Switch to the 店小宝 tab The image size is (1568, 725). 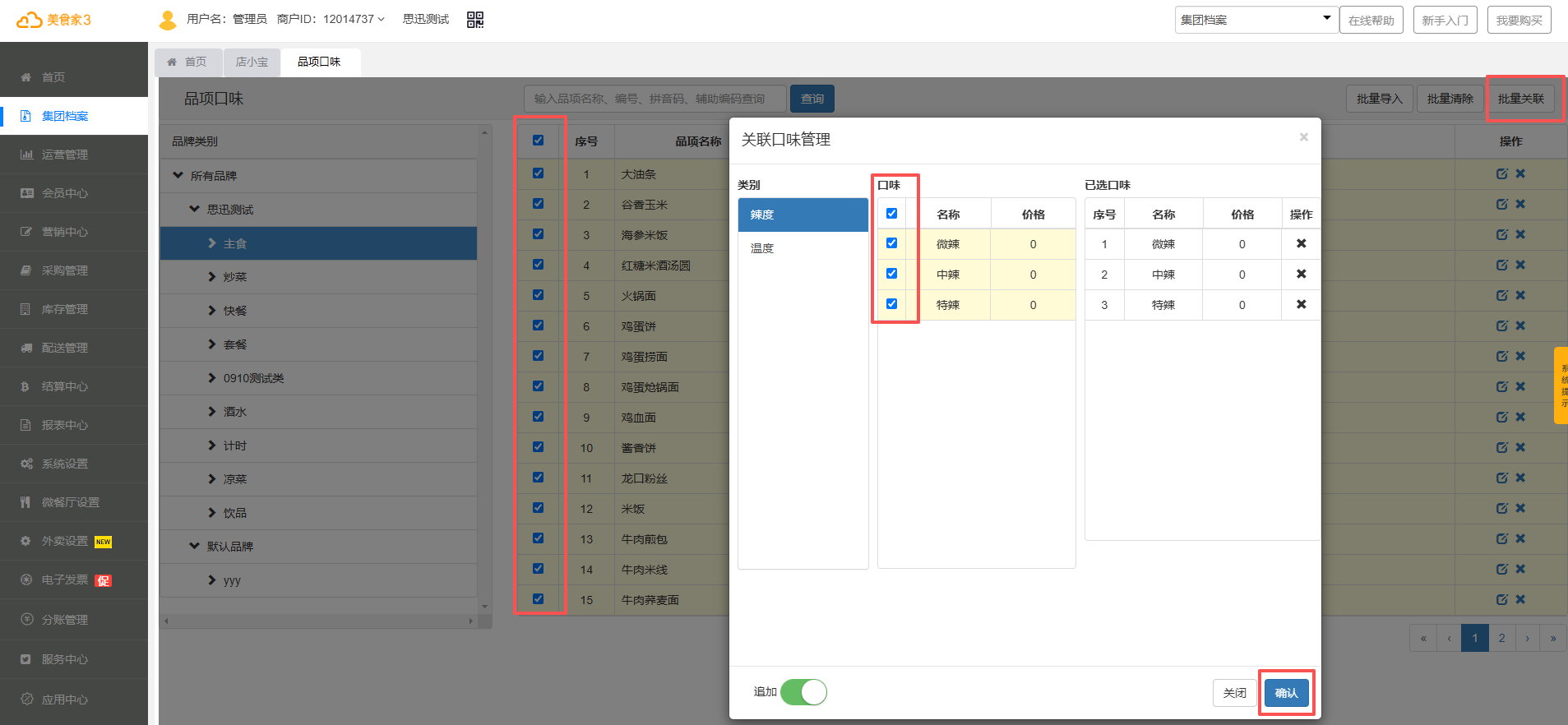(x=252, y=62)
